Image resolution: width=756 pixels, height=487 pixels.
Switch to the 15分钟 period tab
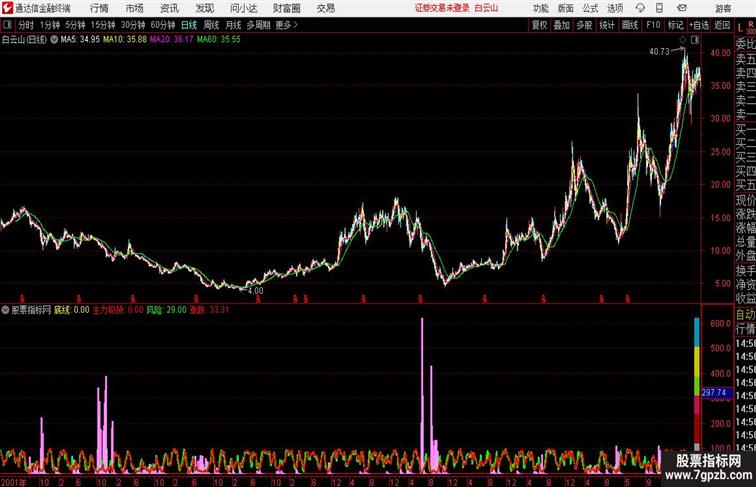coord(103,25)
